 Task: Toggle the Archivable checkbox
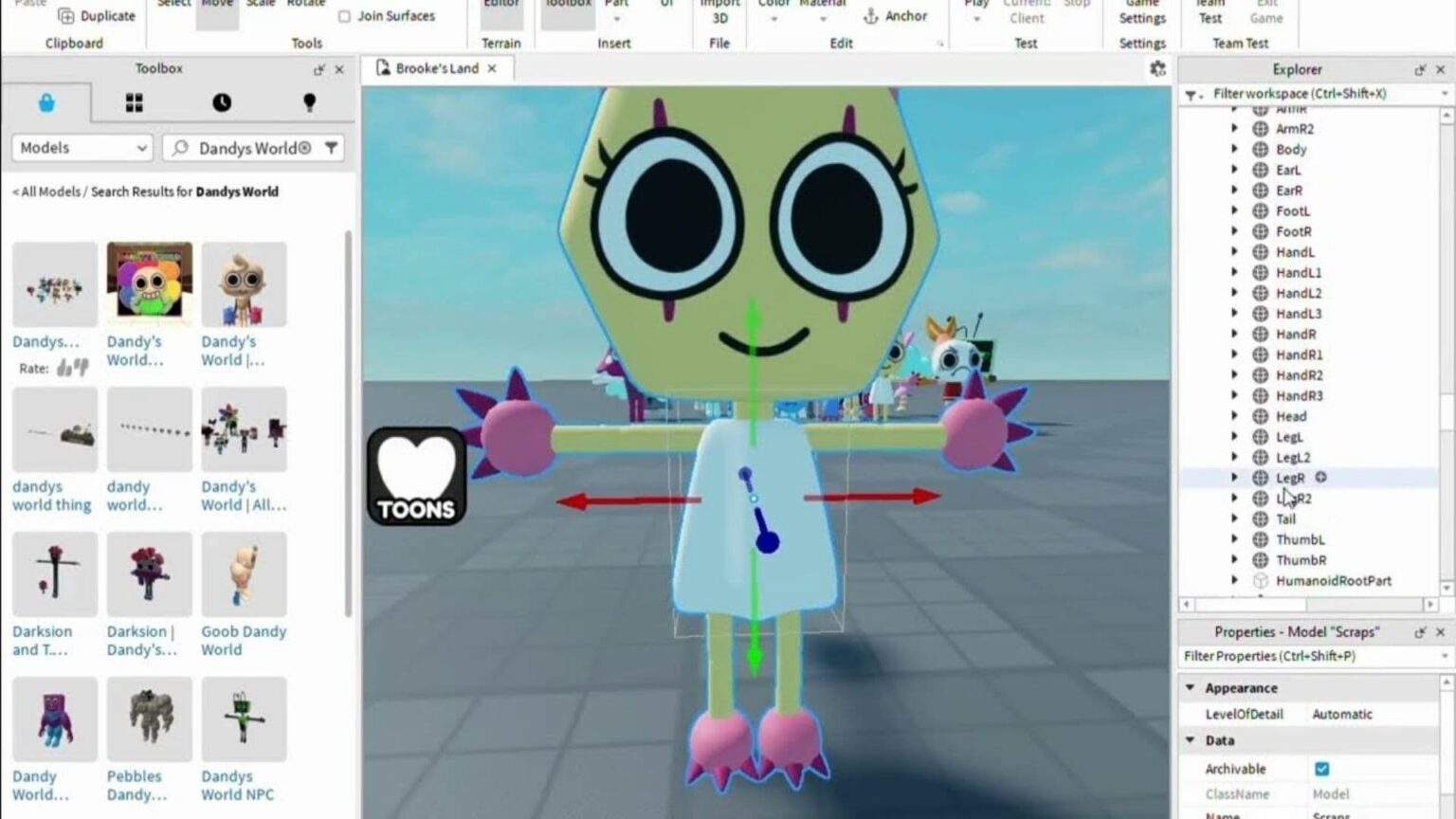click(x=1321, y=769)
